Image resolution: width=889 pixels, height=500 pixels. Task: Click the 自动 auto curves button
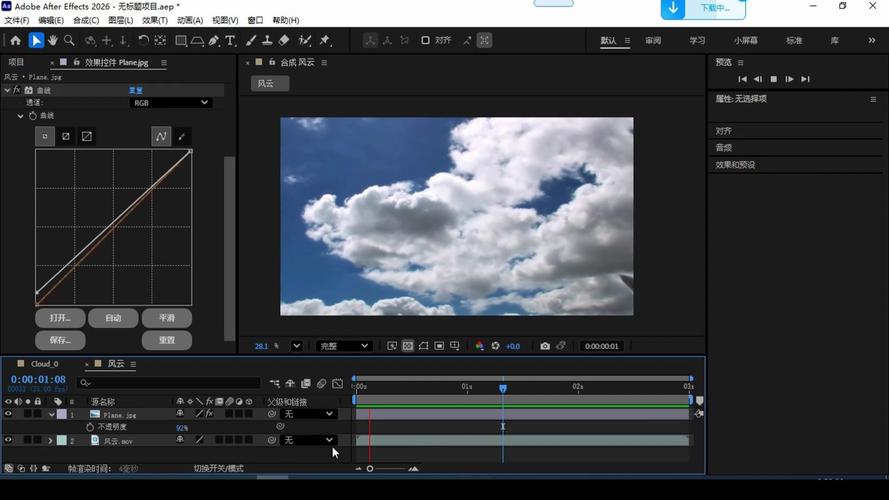(x=113, y=318)
